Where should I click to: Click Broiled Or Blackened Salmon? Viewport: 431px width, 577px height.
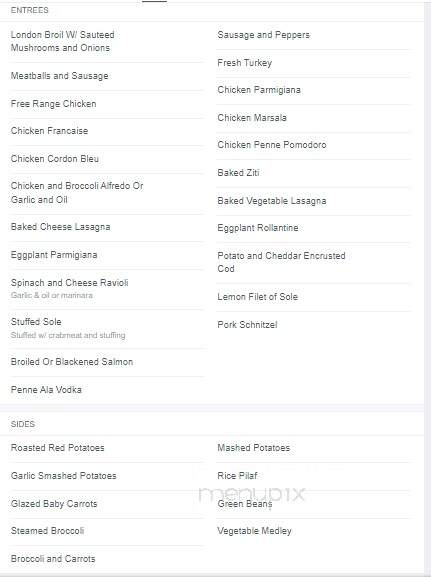[x=72, y=362]
